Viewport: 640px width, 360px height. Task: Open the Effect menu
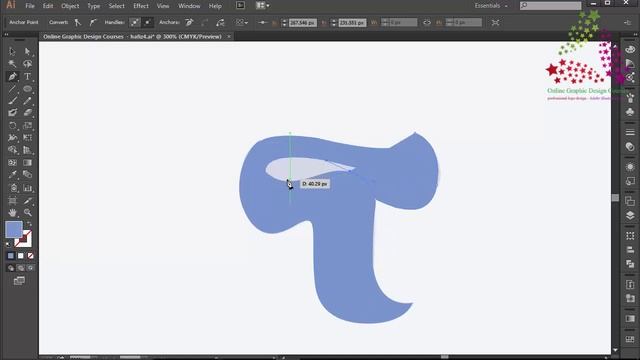point(141,6)
